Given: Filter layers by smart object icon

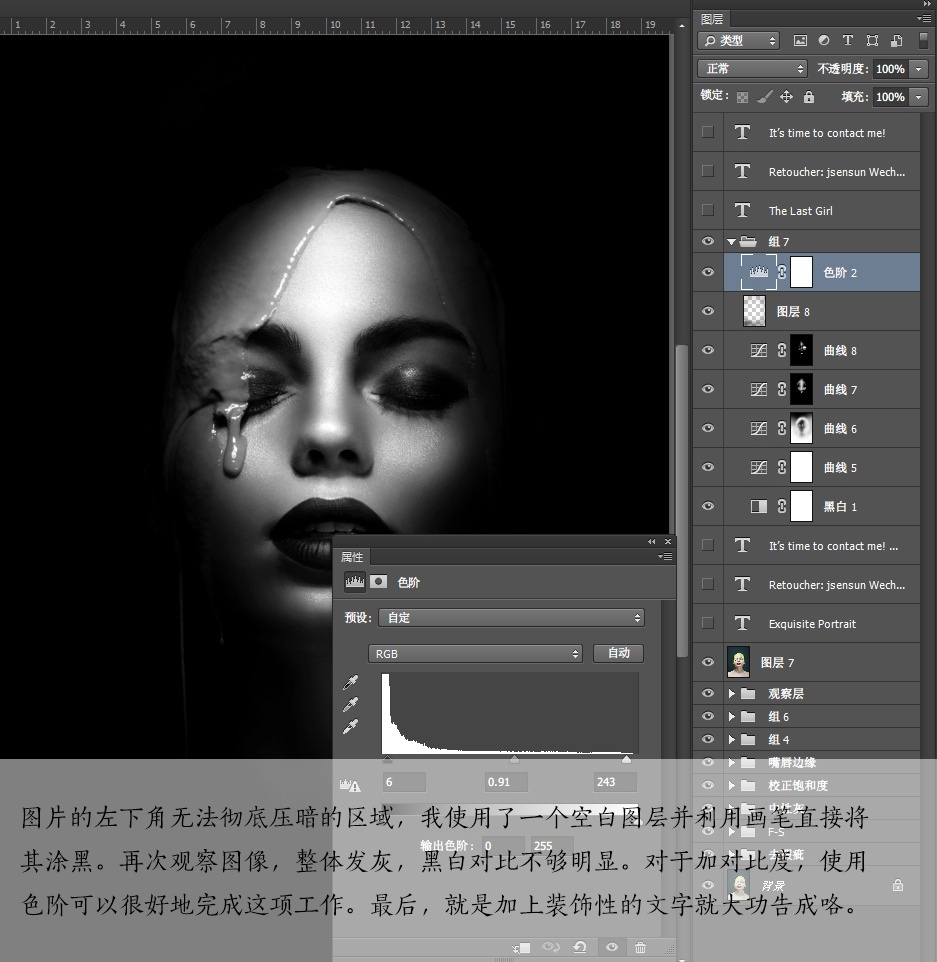Looking at the screenshot, I should click(897, 40).
